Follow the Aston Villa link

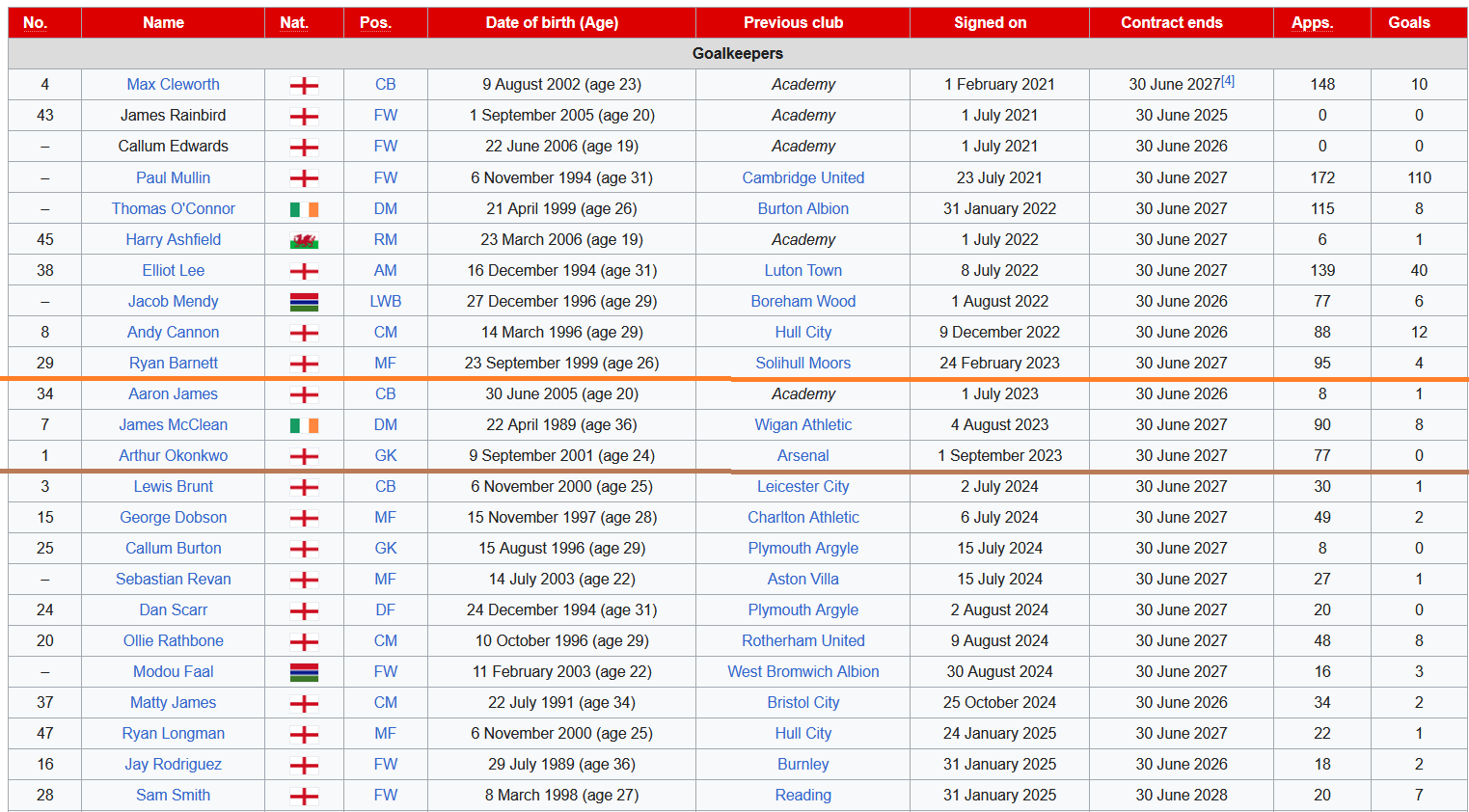click(803, 579)
